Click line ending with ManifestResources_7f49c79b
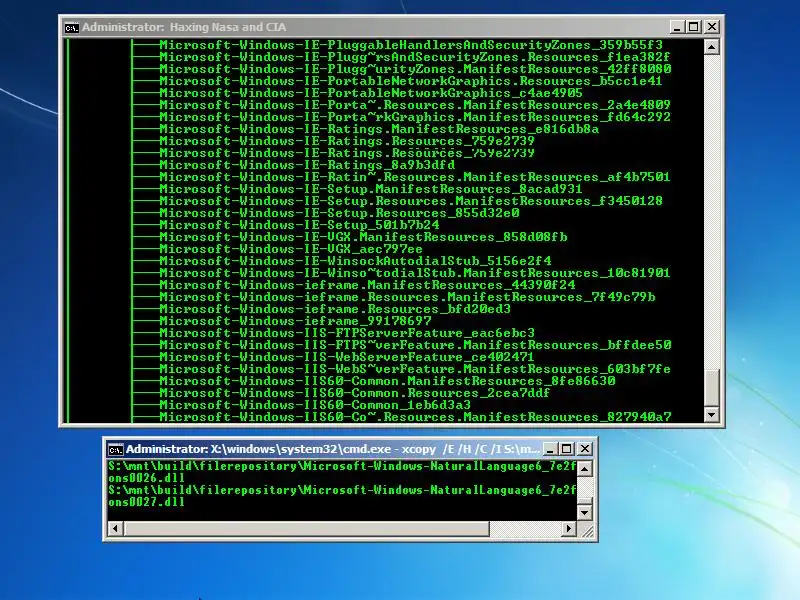This screenshot has height=600, width=800. click(407, 297)
